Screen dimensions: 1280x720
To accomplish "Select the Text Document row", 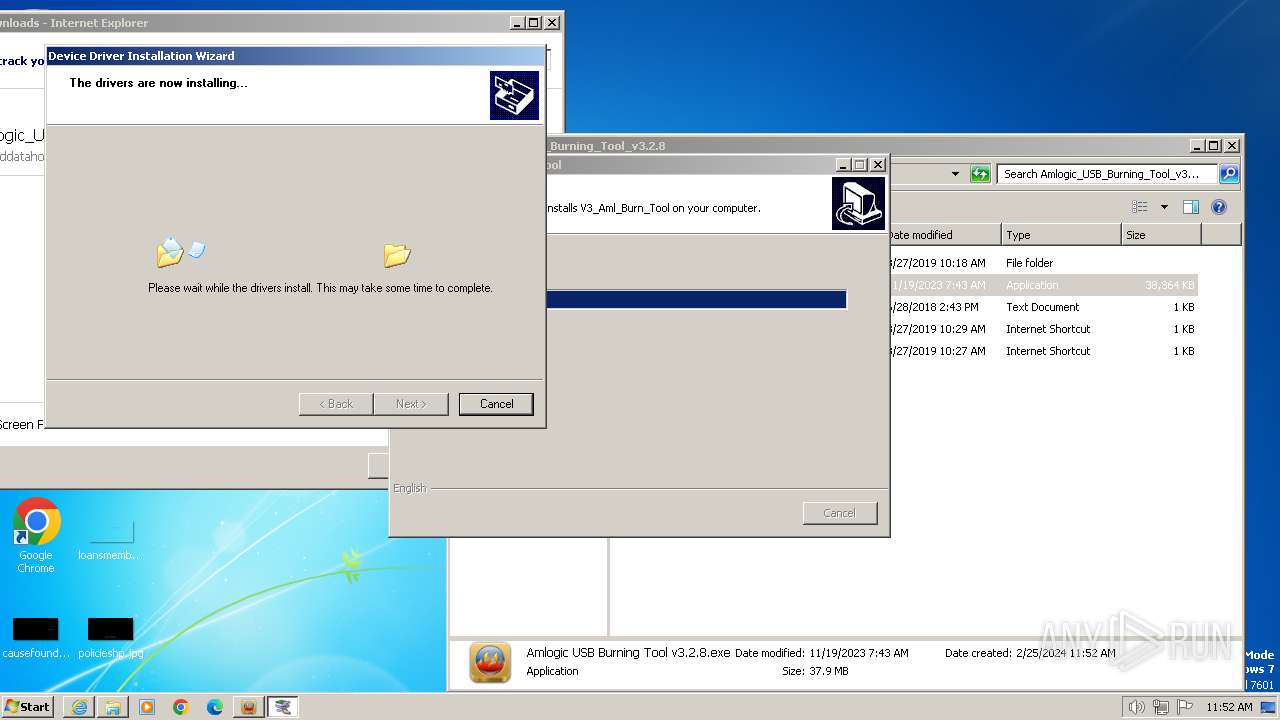I will point(1043,307).
